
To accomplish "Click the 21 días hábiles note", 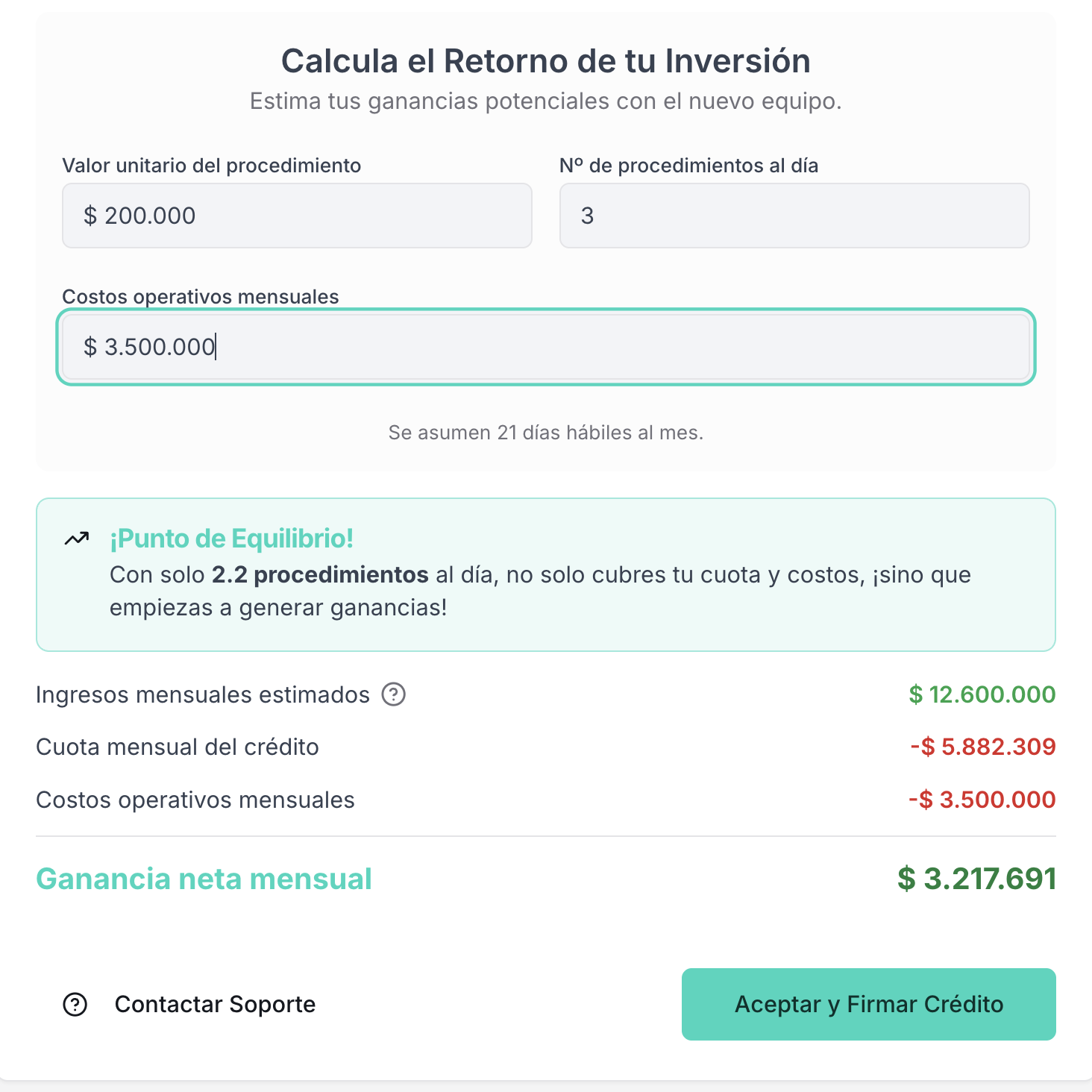I will pyautogui.click(x=545, y=433).
